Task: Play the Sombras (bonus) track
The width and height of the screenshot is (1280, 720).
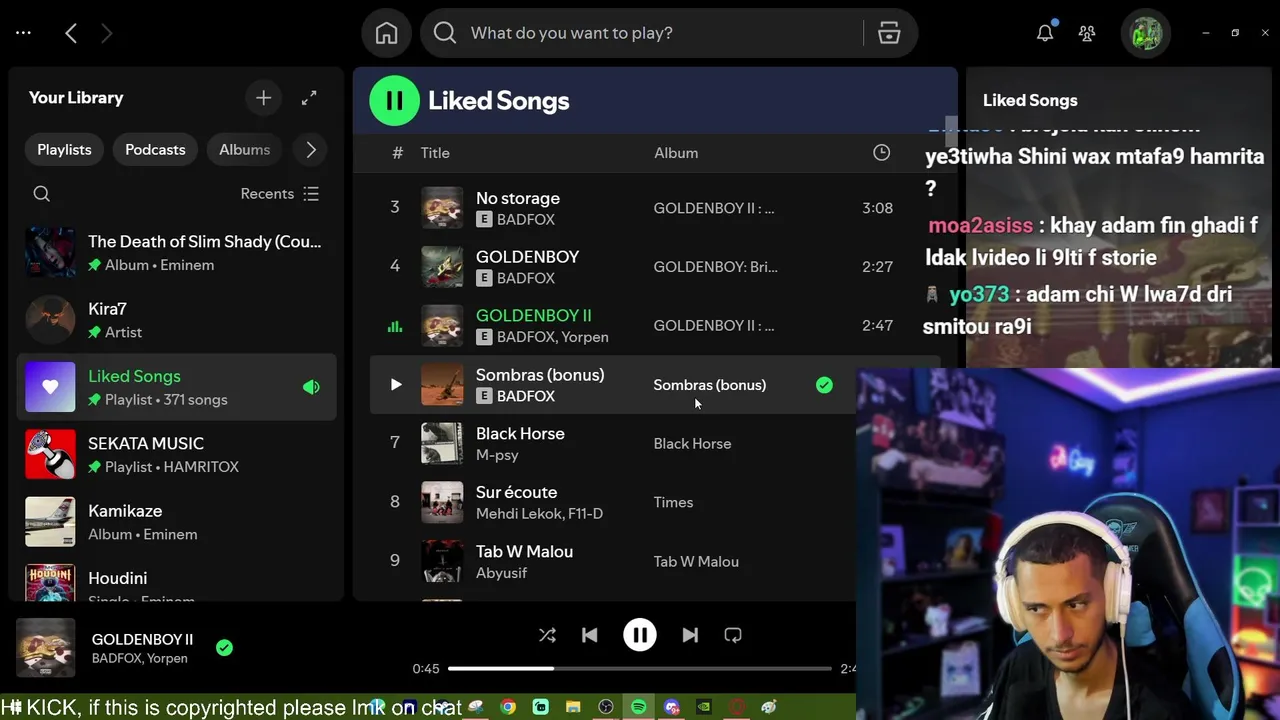Action: (x=395, y=384)
